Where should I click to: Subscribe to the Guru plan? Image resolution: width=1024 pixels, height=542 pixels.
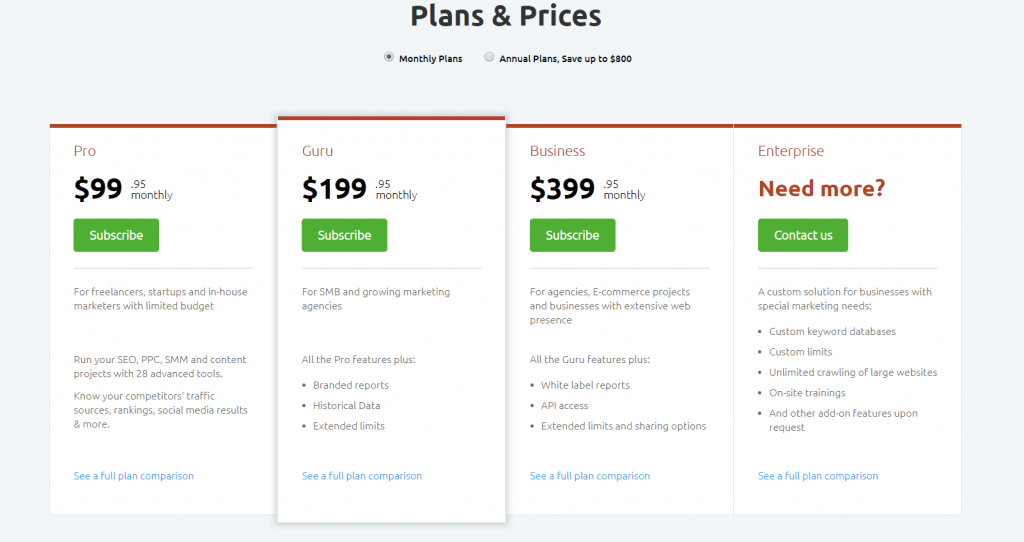point(344,235)
